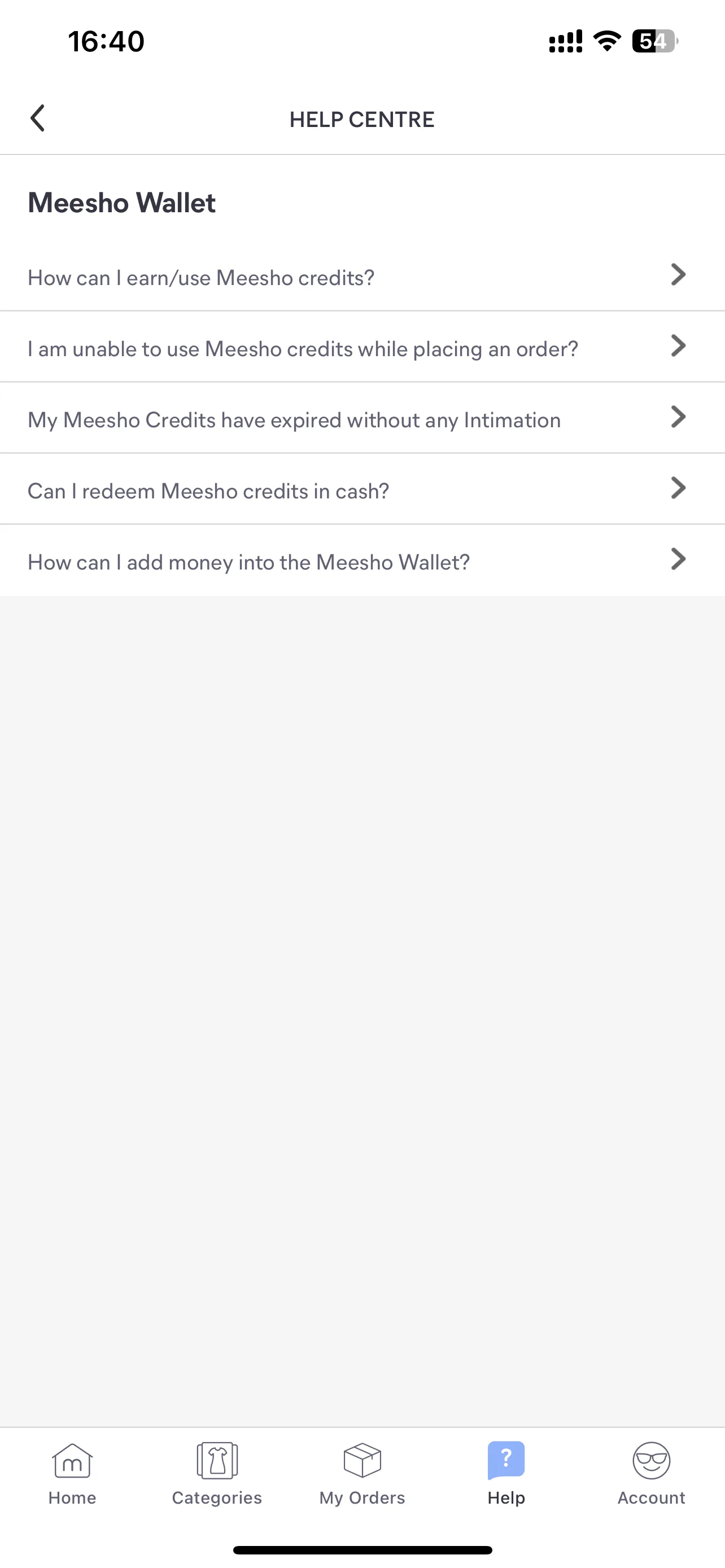
Task: Expand chevron for add money into Wallet
Action: pos(678,559)
